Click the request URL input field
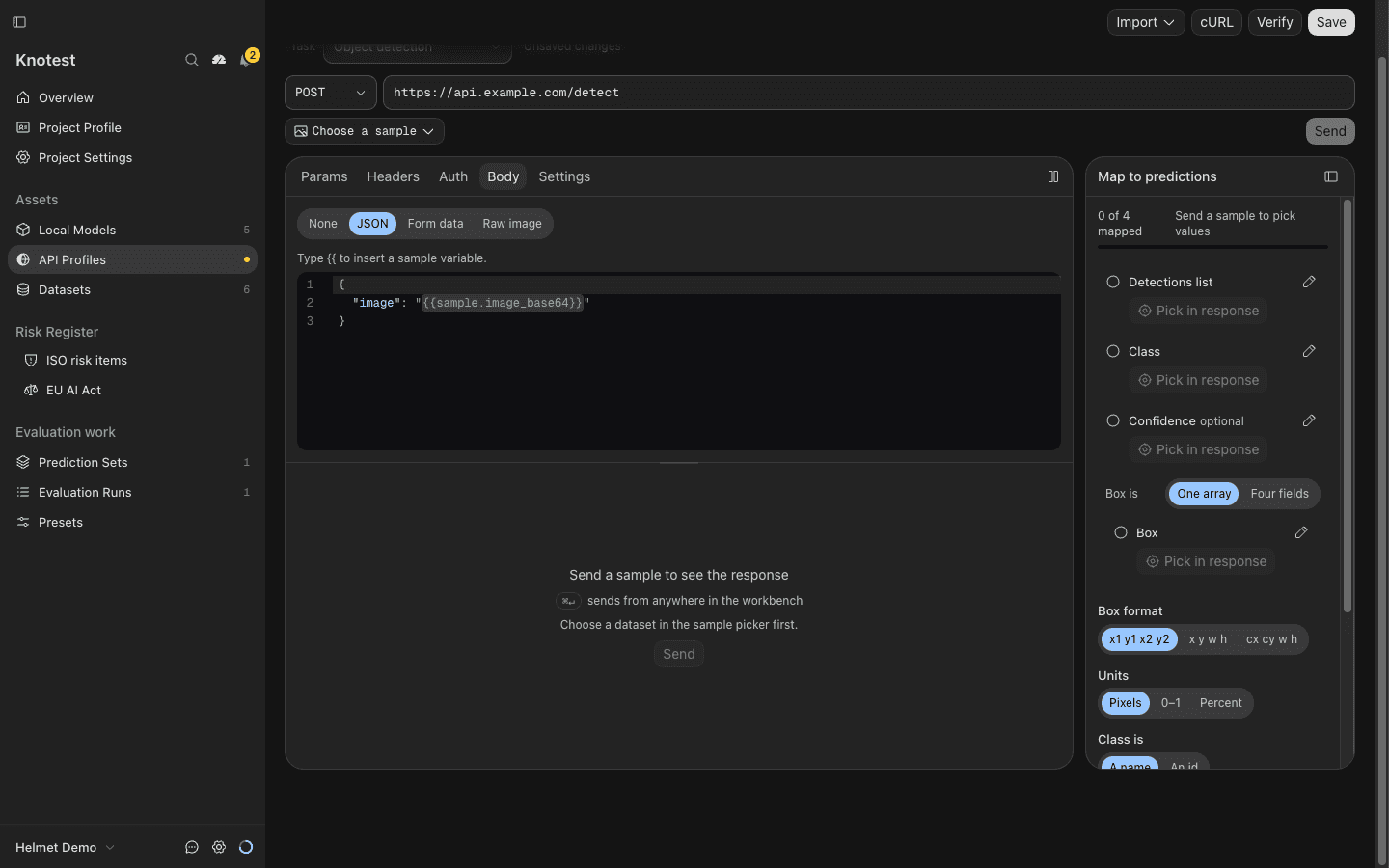This screenshot has width=1389, height=868. pos(868,93)
